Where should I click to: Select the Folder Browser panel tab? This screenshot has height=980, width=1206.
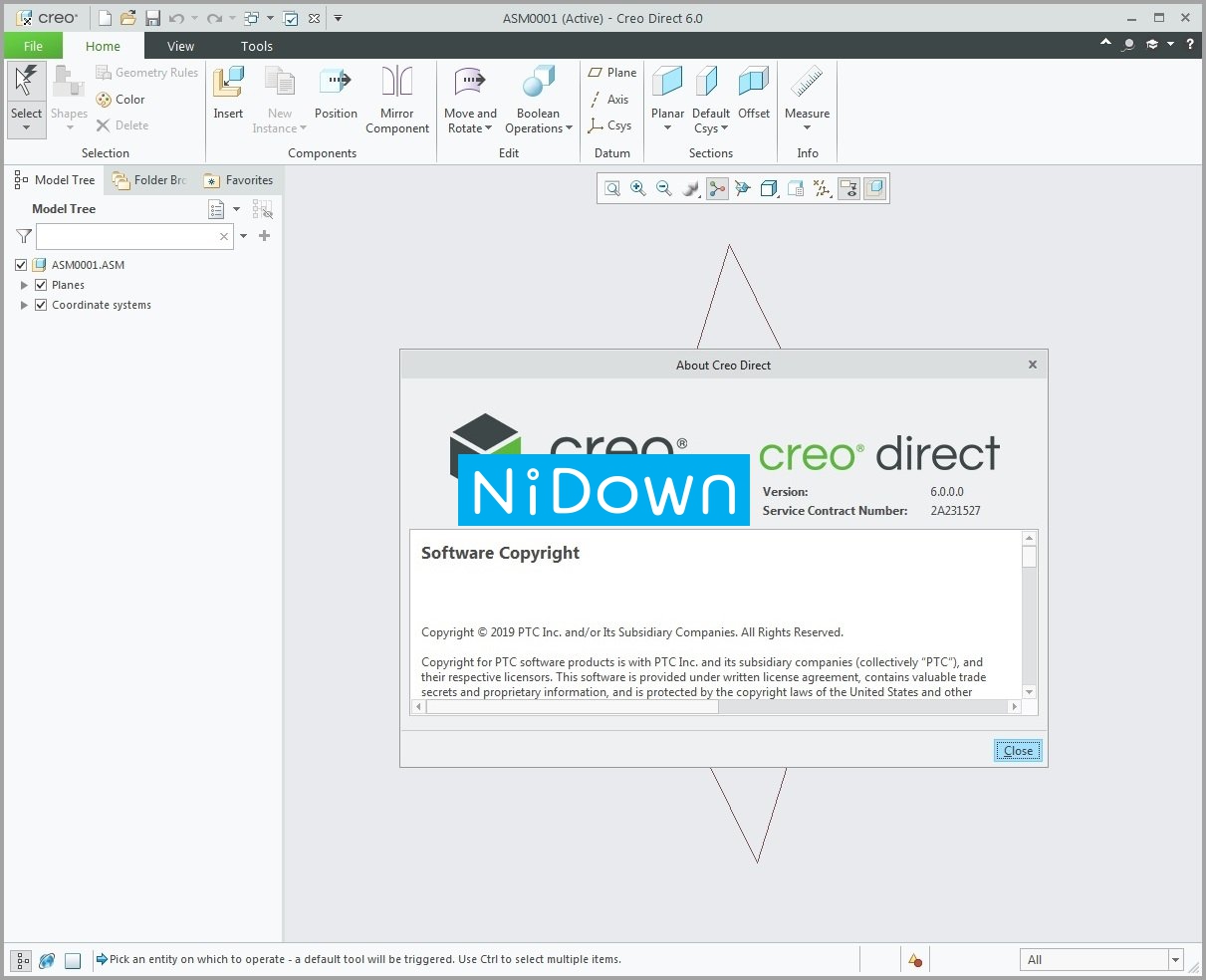pyautogui.click(x=149, y=180)
